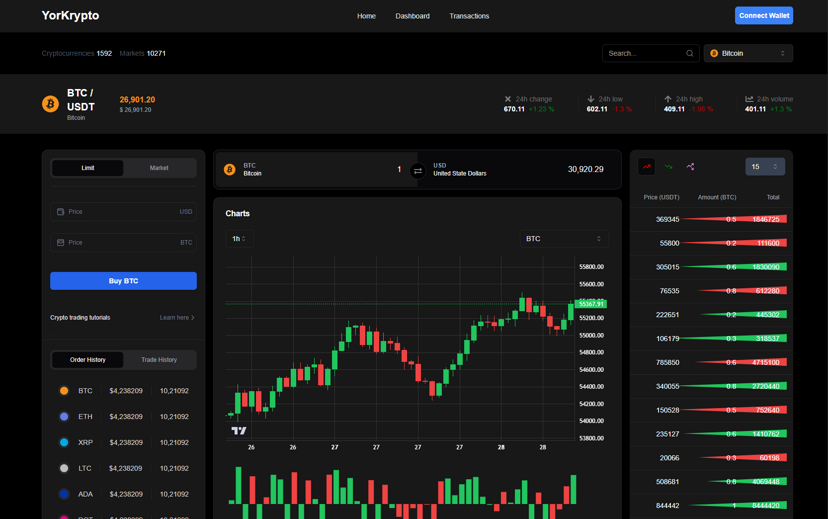Select order book row with price 235127
The height and width of the screenshot is (519, 828).
pyautogui.click(x=711, y=434)
